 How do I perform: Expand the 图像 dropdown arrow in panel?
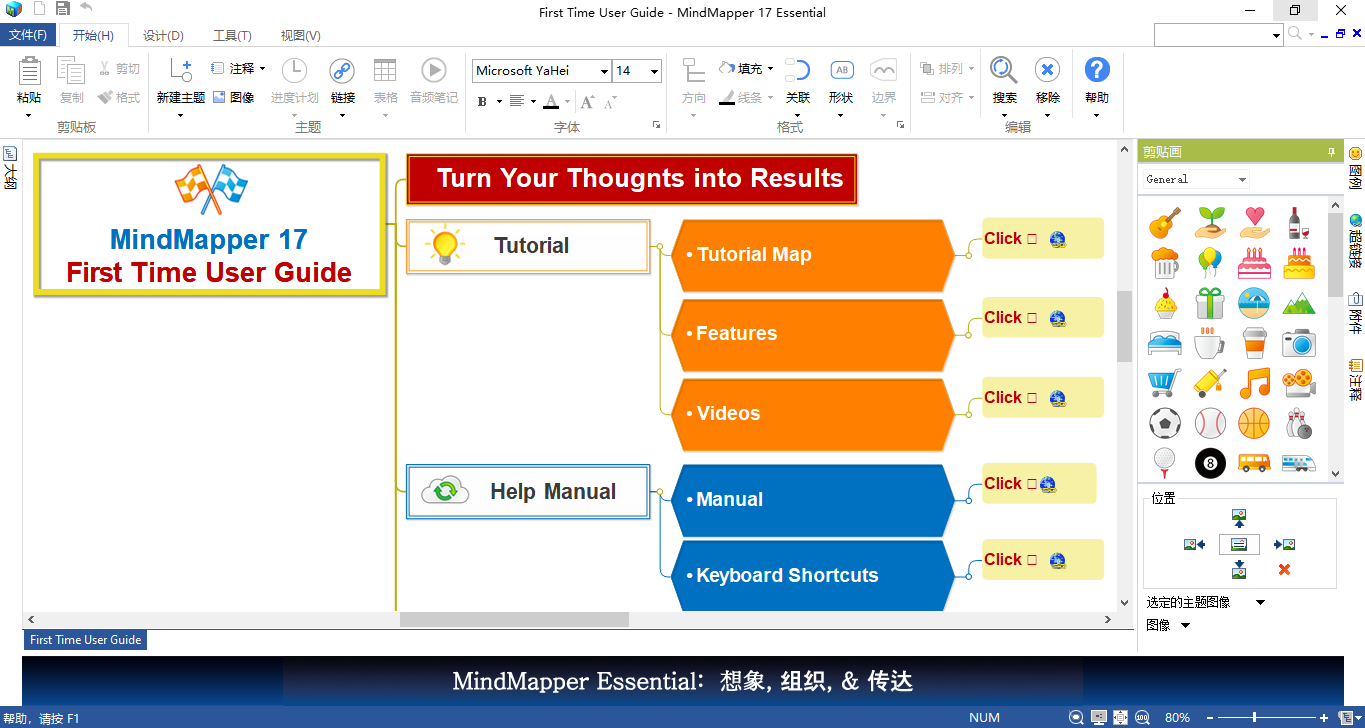click(x=1186, y=625)
